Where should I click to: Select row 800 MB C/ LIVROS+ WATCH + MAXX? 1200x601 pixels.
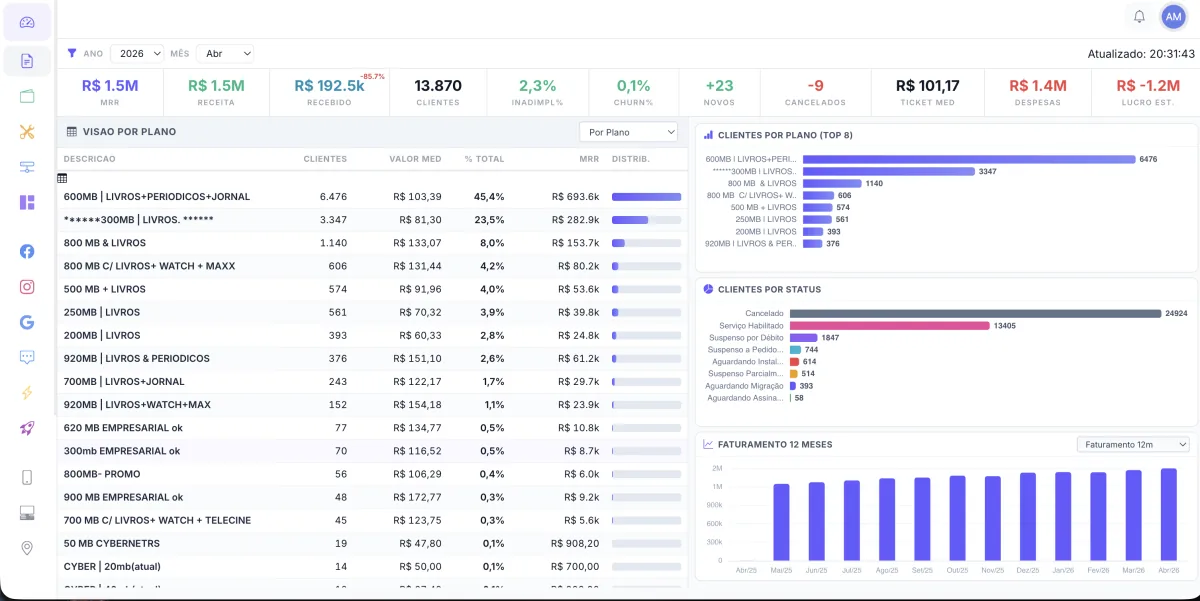372,266
